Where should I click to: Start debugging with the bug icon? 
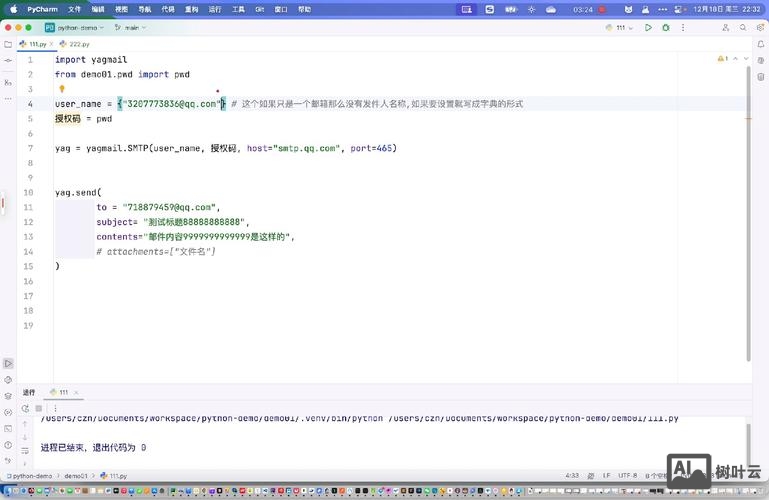pos(665,28)
